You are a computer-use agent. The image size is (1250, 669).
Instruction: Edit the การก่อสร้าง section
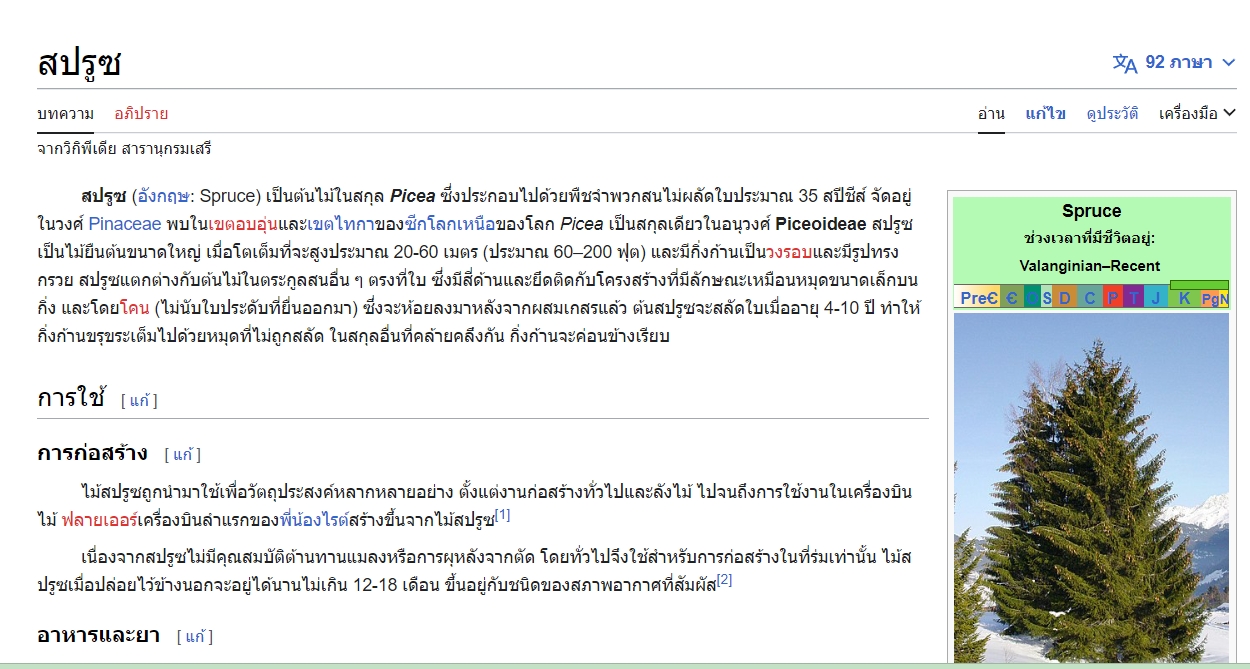tap(183, 454)
